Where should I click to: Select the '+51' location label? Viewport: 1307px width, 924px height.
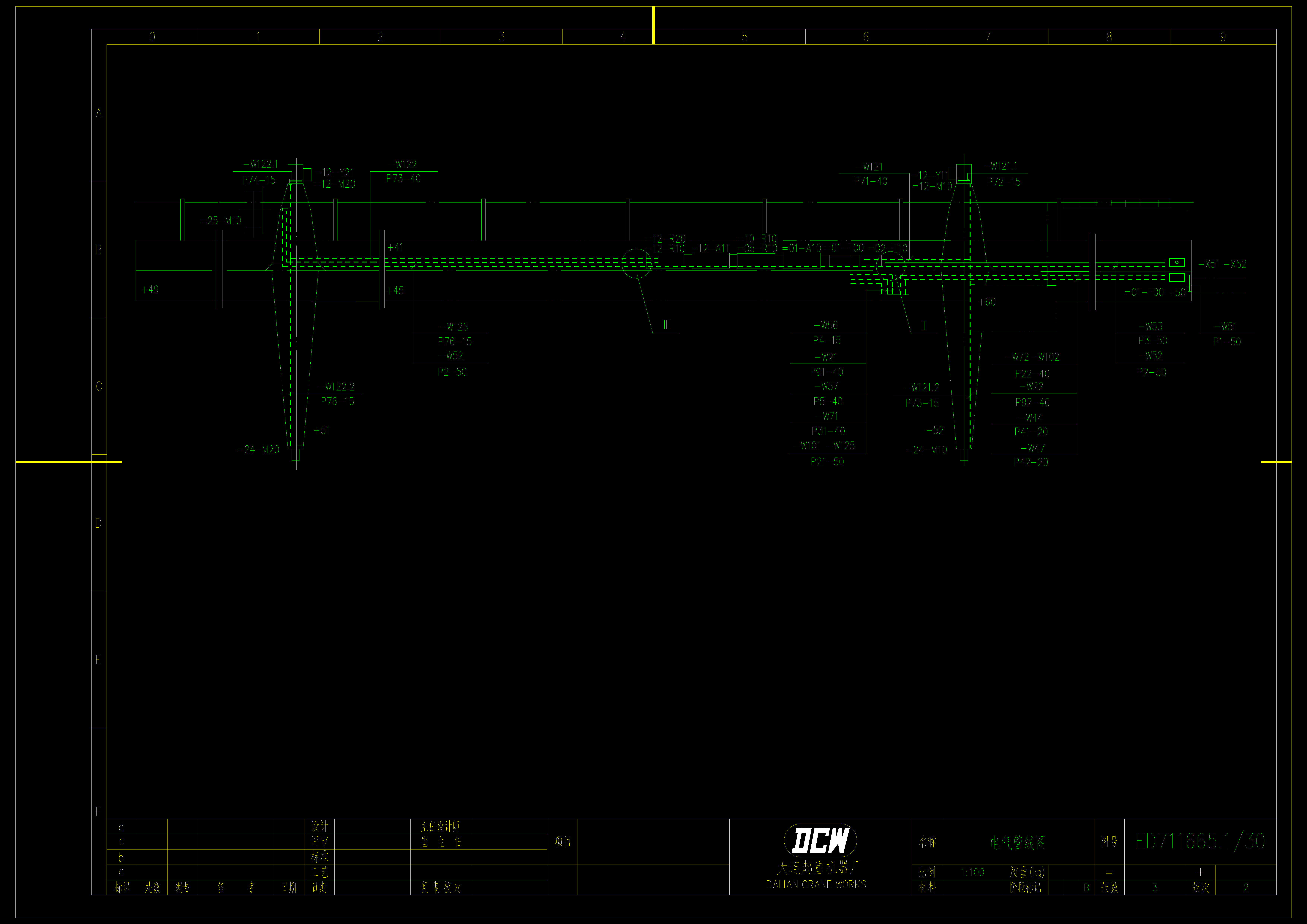coord(322,430)
